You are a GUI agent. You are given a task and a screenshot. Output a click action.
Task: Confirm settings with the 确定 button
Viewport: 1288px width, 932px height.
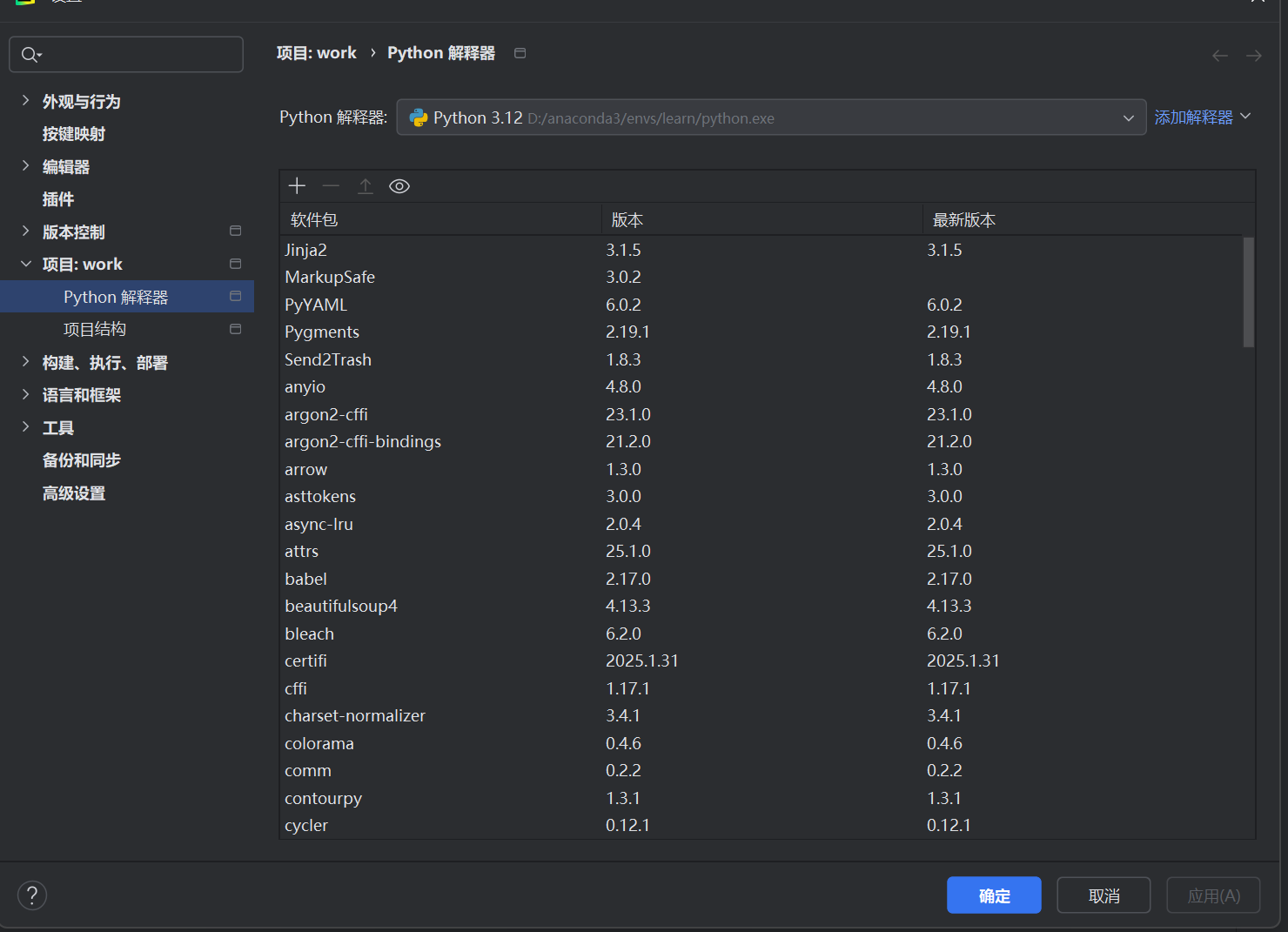(994, 895)
